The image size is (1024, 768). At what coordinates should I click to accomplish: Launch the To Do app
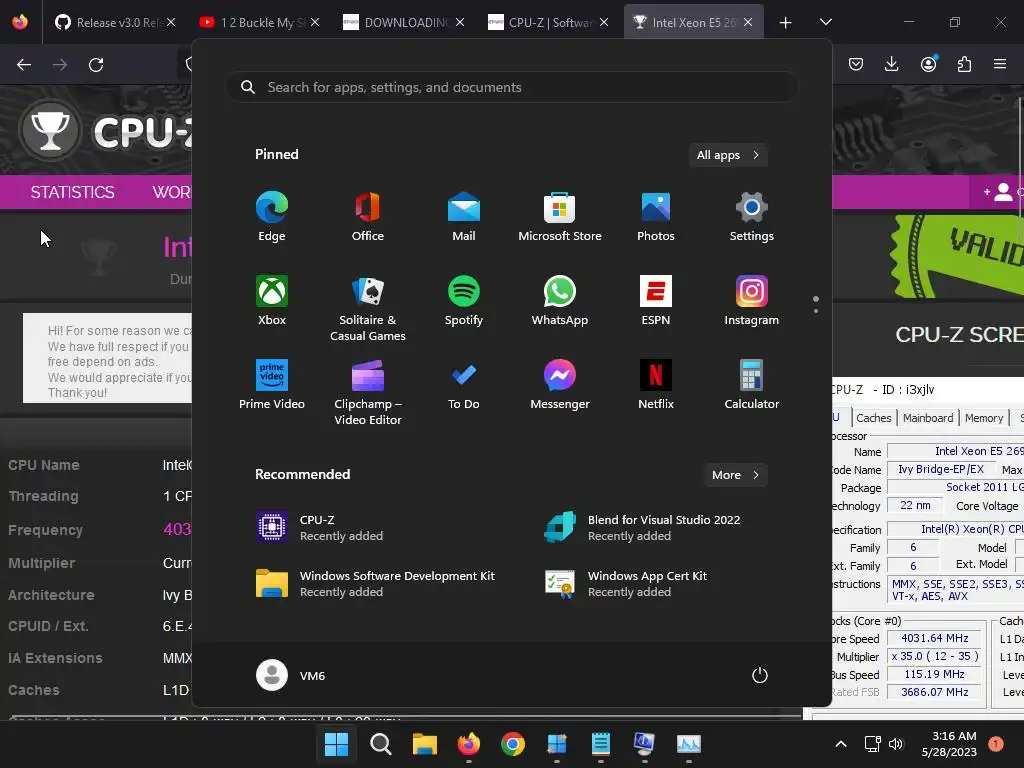click(464, 385)
